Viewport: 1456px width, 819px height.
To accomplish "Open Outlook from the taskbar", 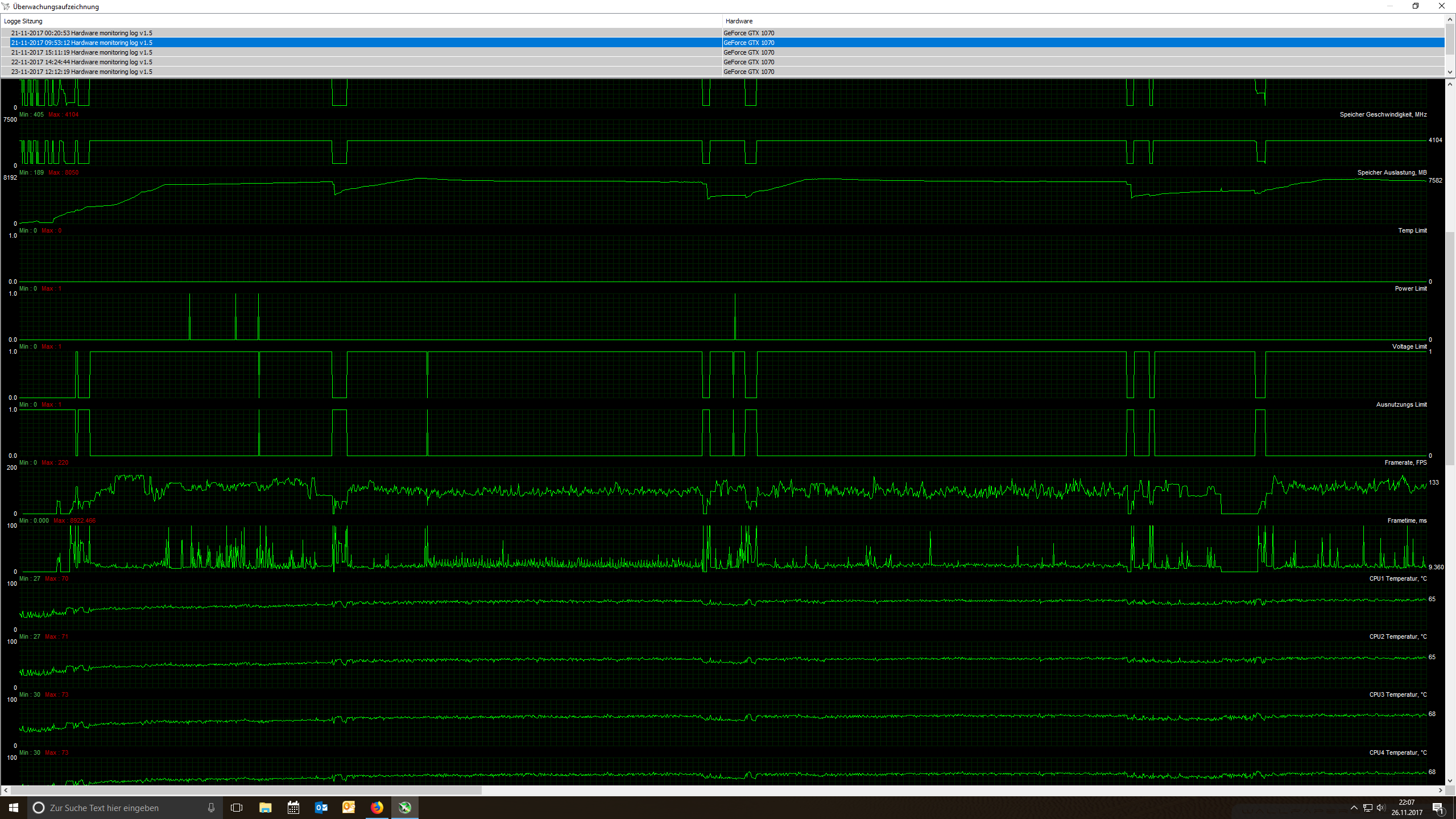I will click(x=321, y=808).
